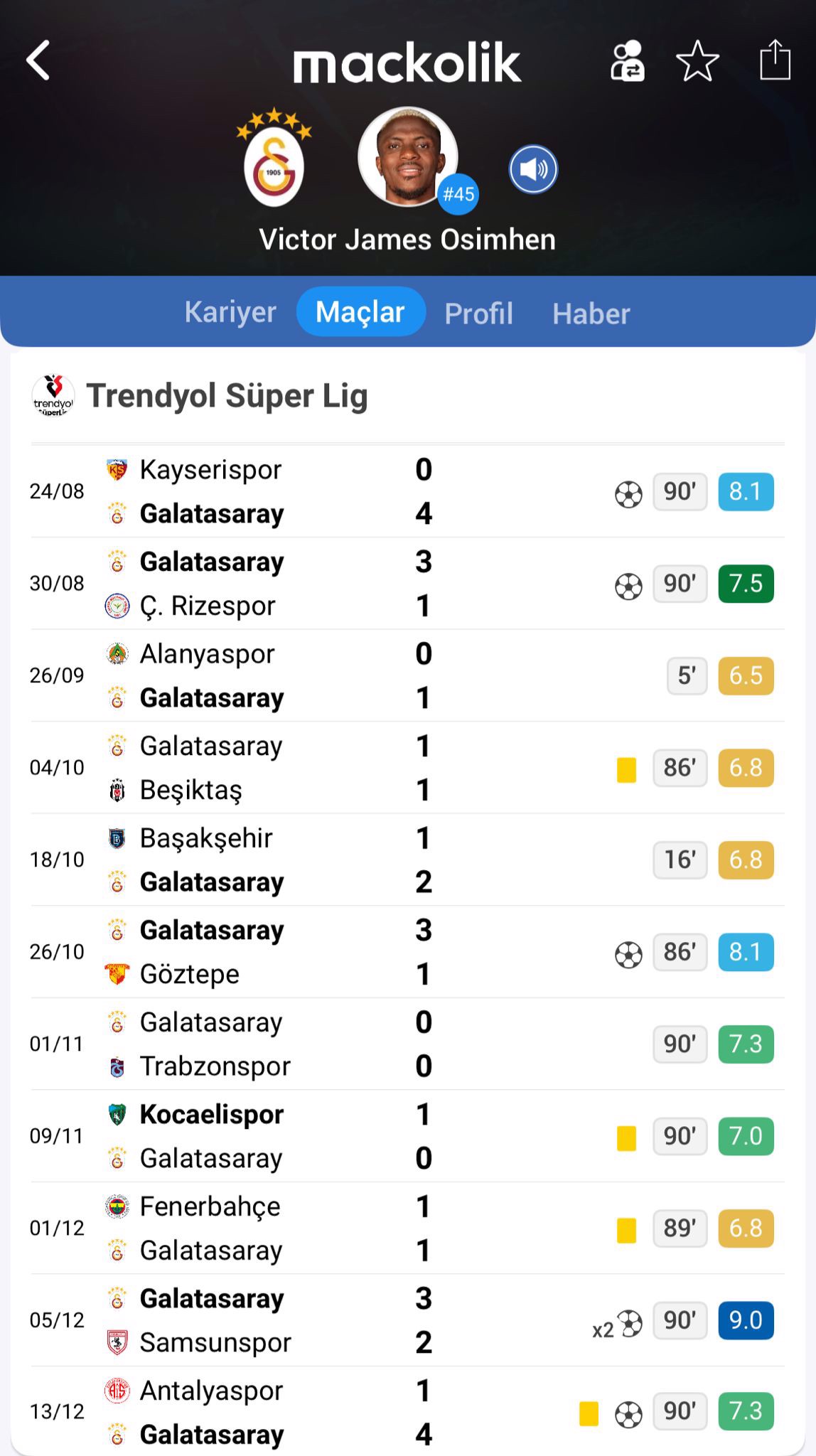The width and height of the screenshot is (816, 1456).
Task: Select the Maçlar tab
Action: click(x=360, y=313)
